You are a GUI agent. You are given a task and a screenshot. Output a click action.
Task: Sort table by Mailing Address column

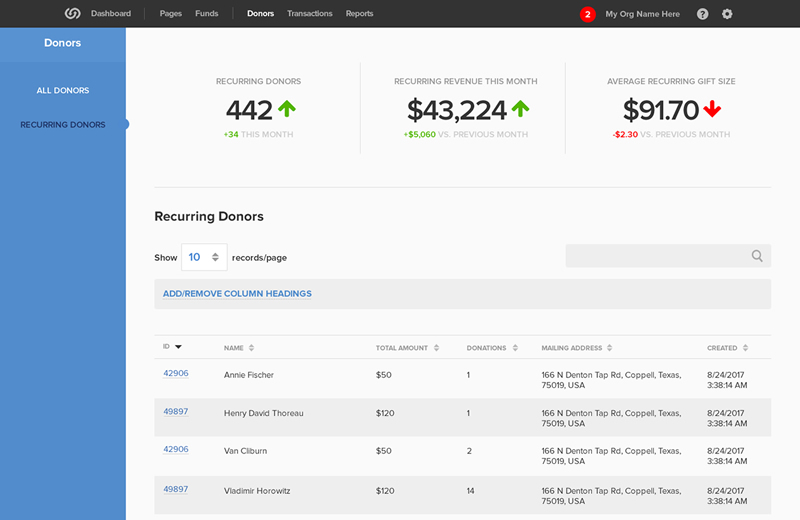[610, 348]
